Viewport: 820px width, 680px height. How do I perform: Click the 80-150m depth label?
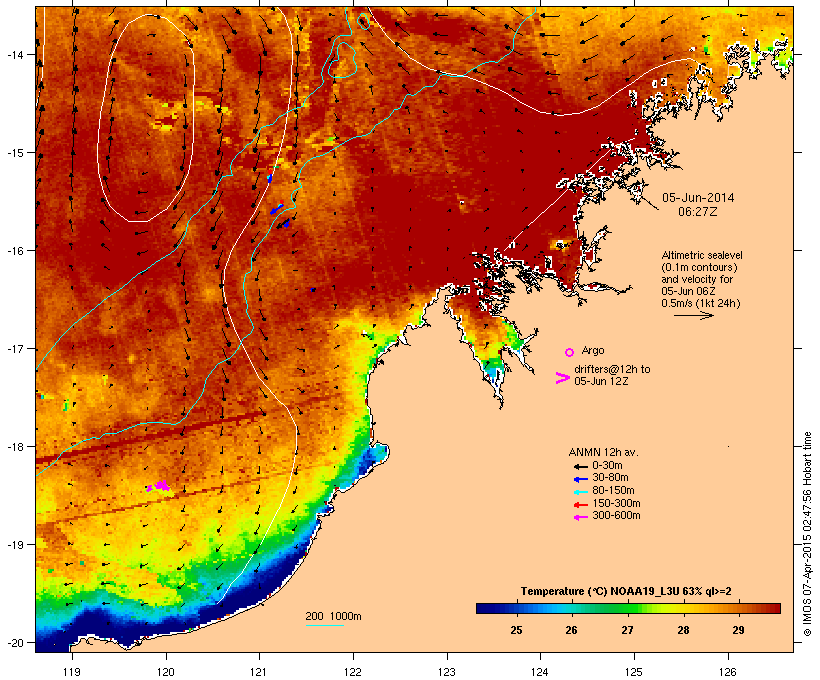pos(613,491)
